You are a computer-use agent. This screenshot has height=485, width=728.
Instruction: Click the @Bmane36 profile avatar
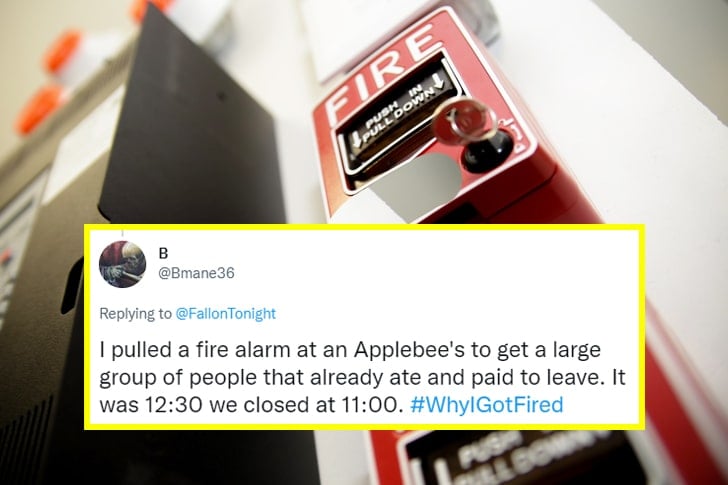click(123, 264)
